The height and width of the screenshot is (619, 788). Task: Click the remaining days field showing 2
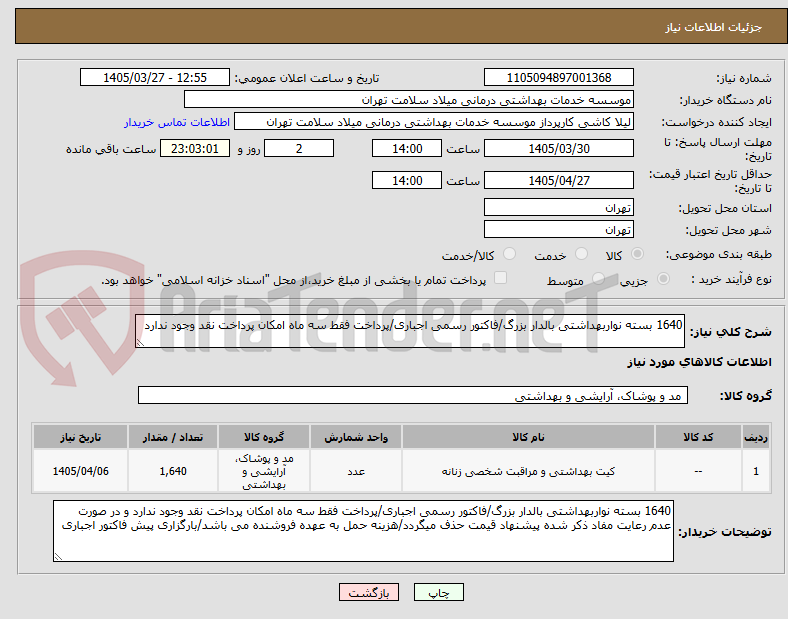pyautogui.click(x=299, y=149)
